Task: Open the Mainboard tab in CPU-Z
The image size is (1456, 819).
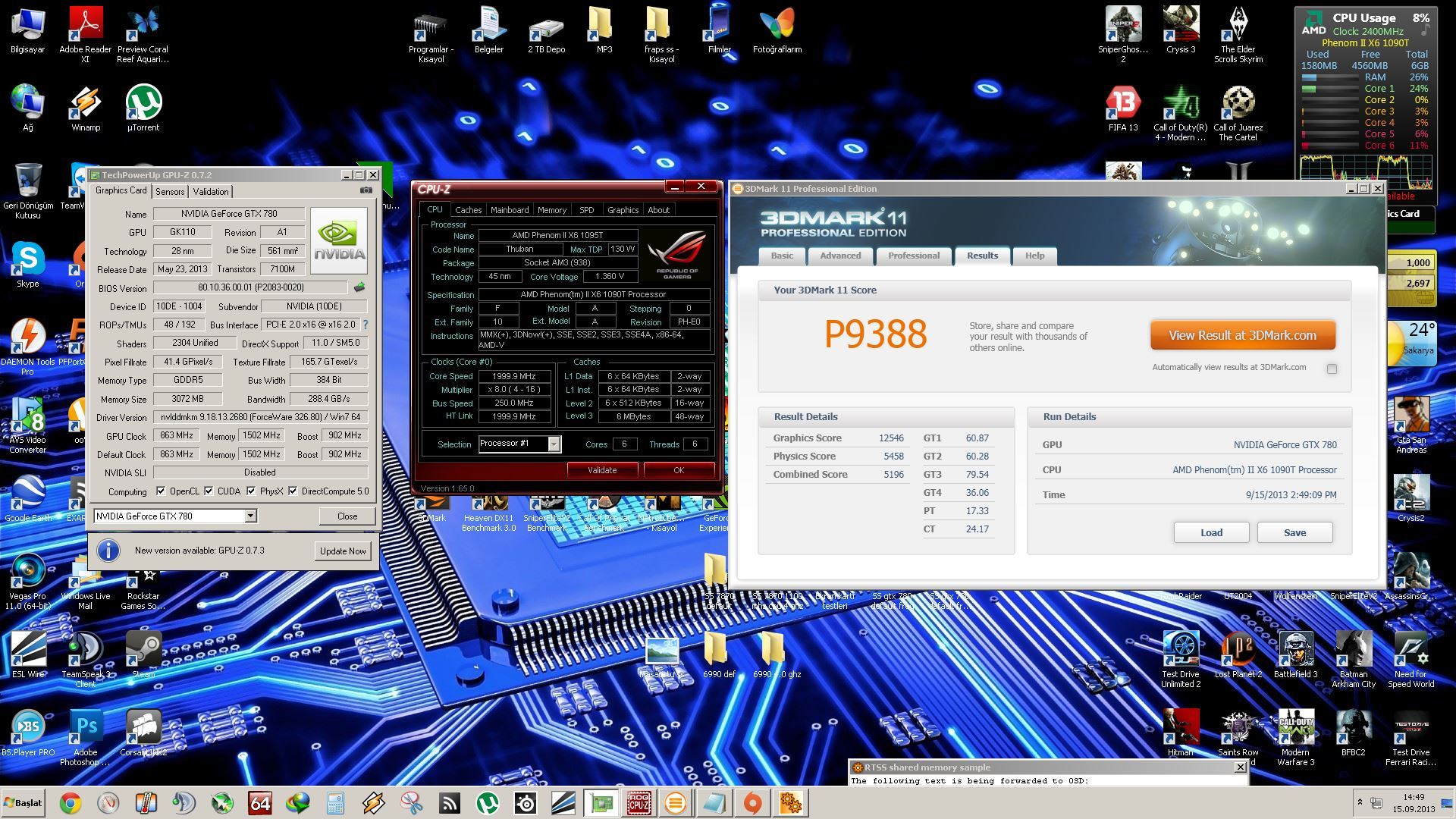Action: click(x=509, y=210)
